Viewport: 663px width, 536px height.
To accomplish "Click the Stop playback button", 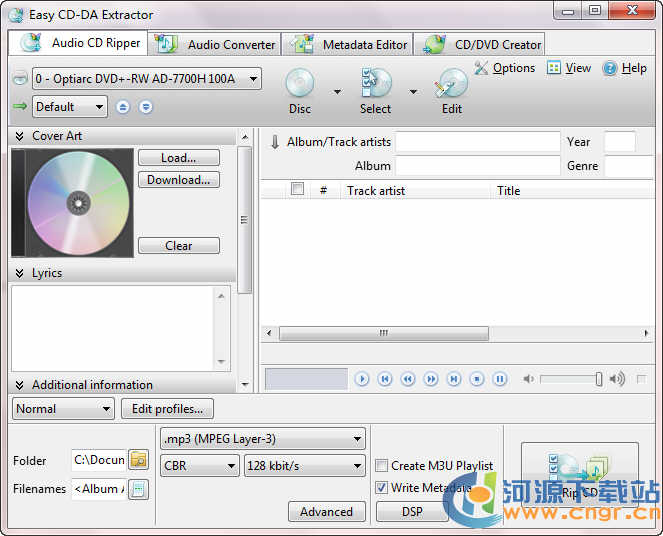I will click(477, 379).
